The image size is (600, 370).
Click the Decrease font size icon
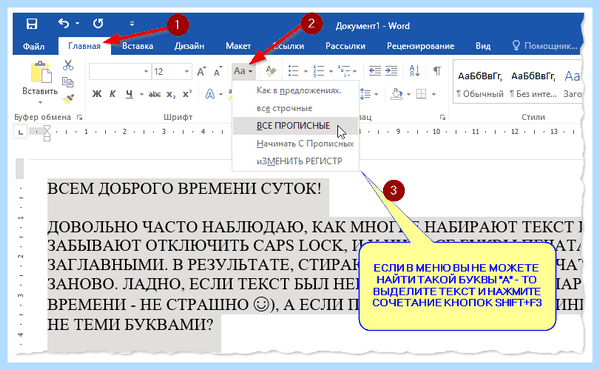218,72
